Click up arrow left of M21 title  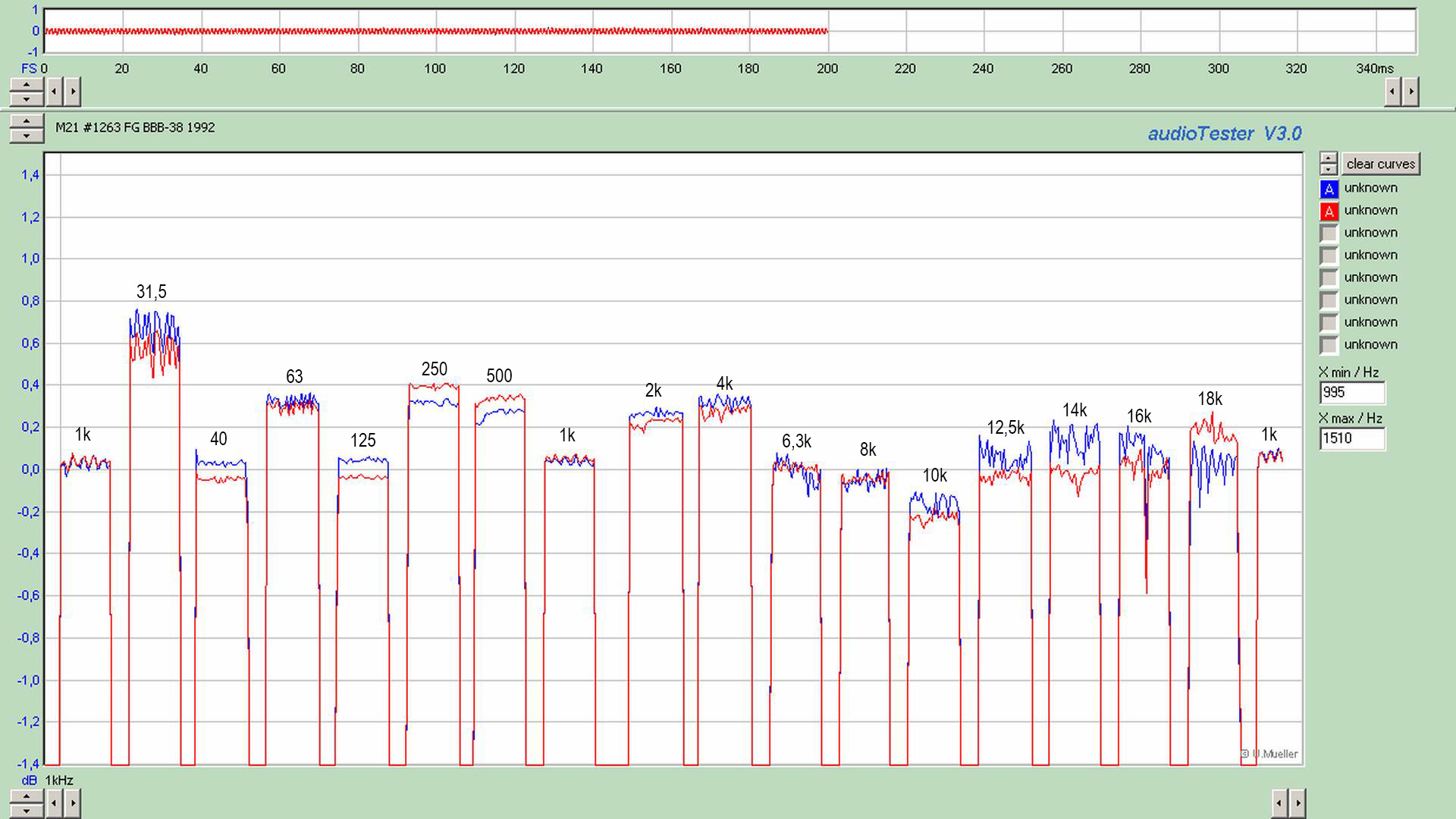pos(27,121)
